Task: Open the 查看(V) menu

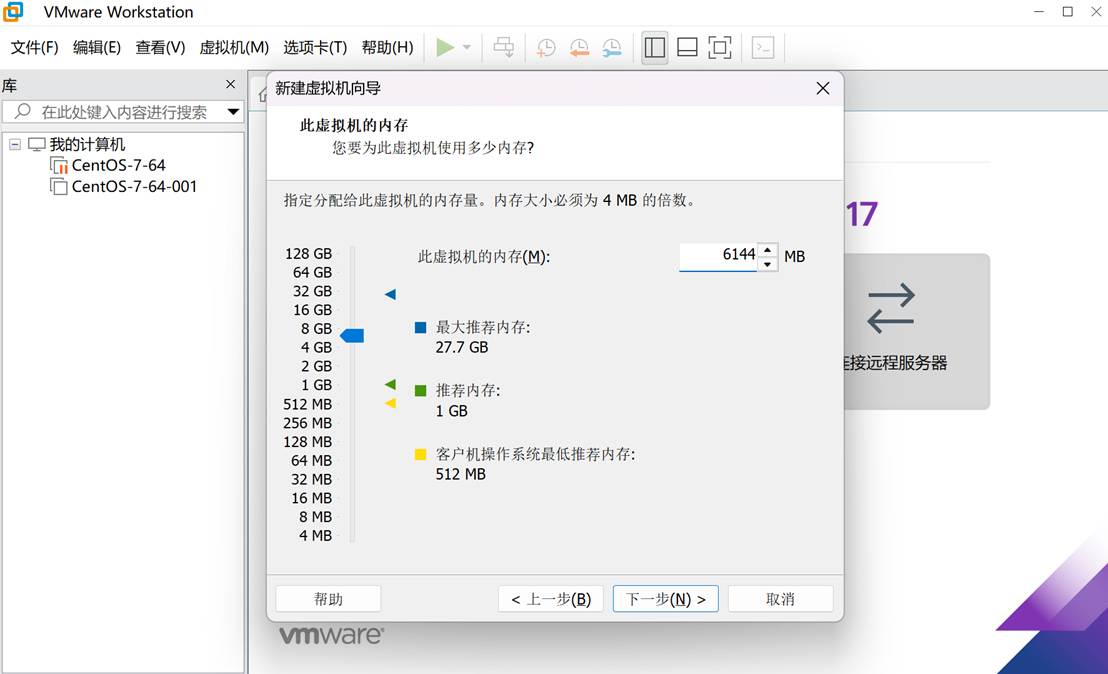Action: pyautogui.click(x=160, y=47)
